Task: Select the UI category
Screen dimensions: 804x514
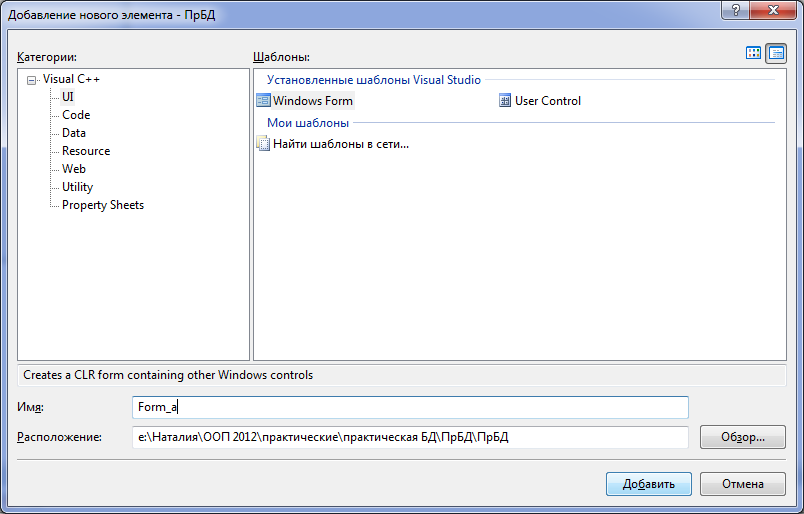Action: point(68,97)
